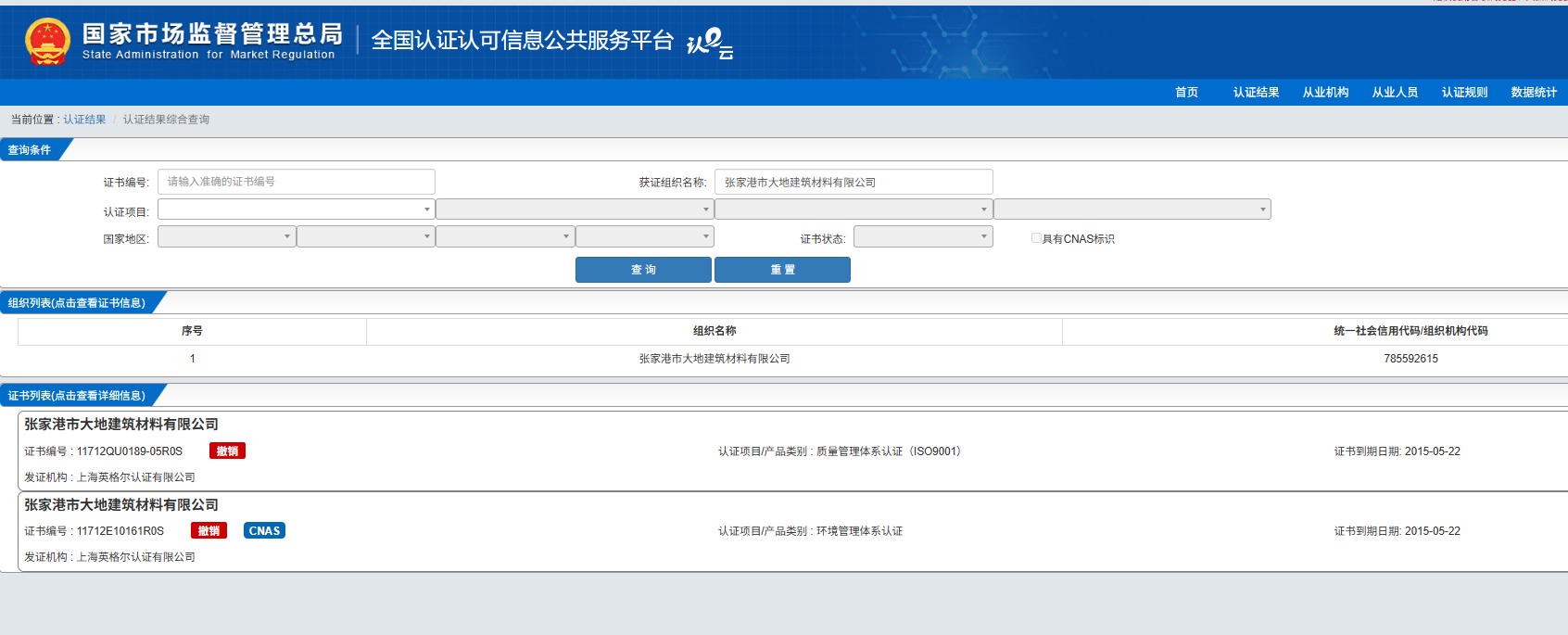Screen dimensions: 1568x635
Task: Click the expiry date of the 环境管理体系 certificate
Action: [x=1432, y=531]
